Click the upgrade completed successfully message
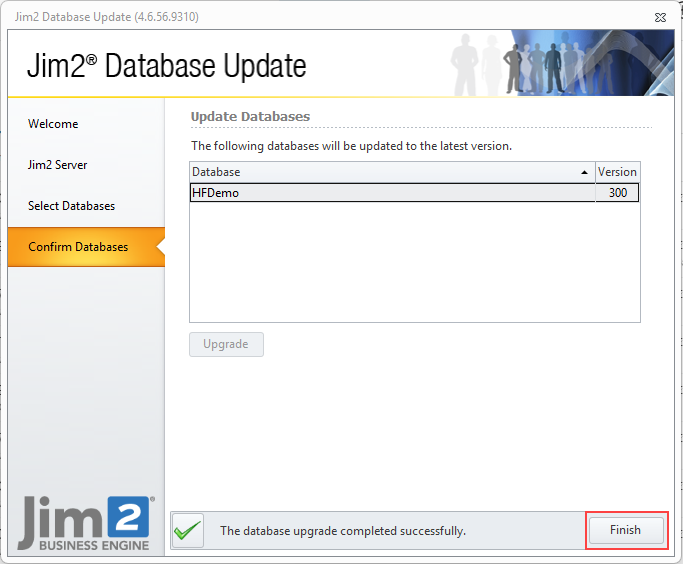Image resolution: width=683 pixels, height=564 pixels. [x=343, y=531]
